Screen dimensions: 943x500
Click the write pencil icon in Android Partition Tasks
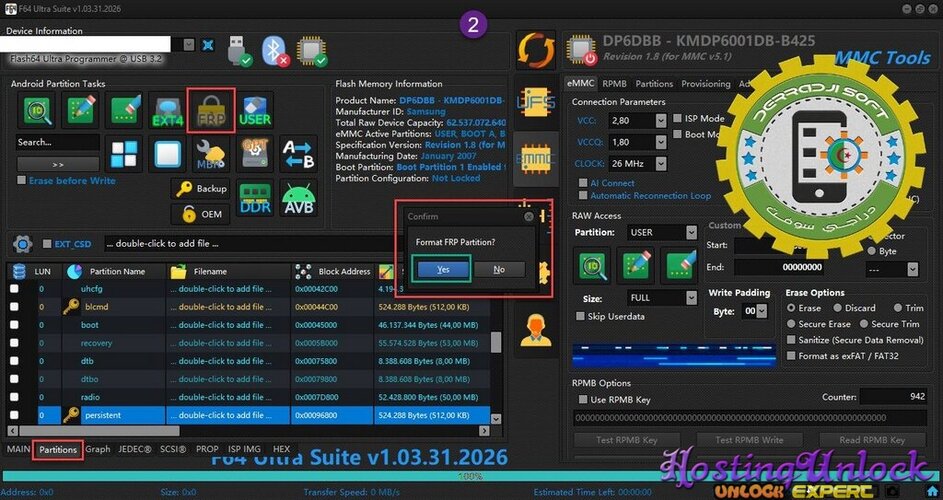[x=81, y=110]
